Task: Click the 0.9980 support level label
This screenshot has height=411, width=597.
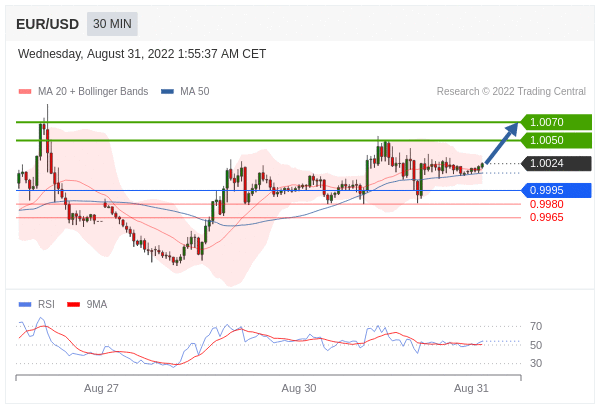Action: [546, 204]
